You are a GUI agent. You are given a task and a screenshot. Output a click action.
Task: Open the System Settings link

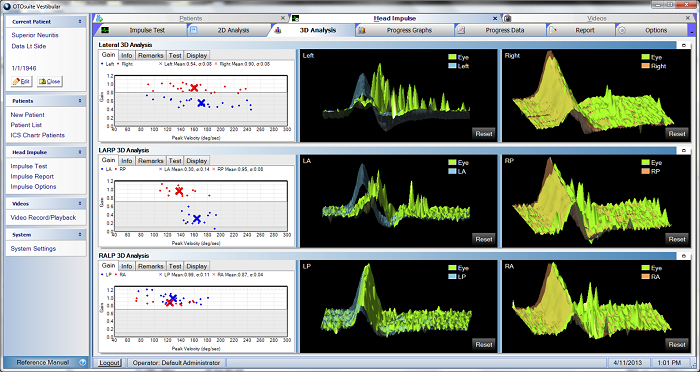click(x=33, y=249)
